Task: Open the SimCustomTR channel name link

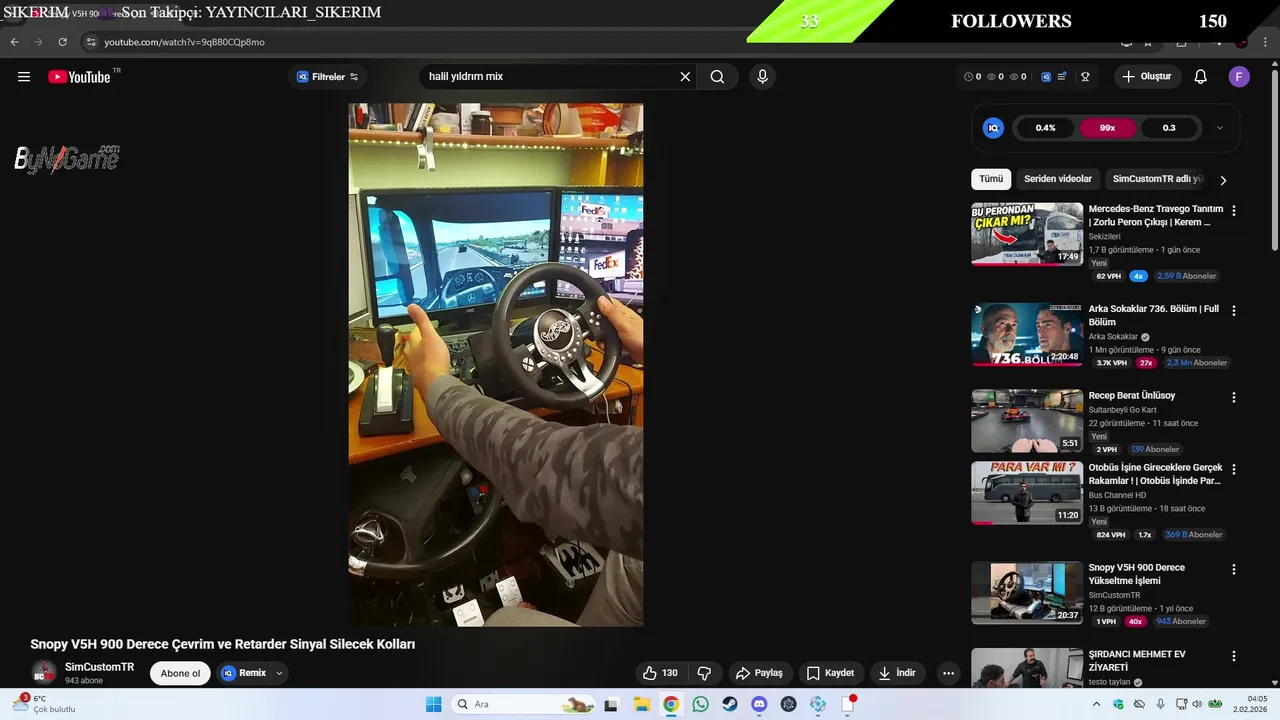Action: pos(99,667)
